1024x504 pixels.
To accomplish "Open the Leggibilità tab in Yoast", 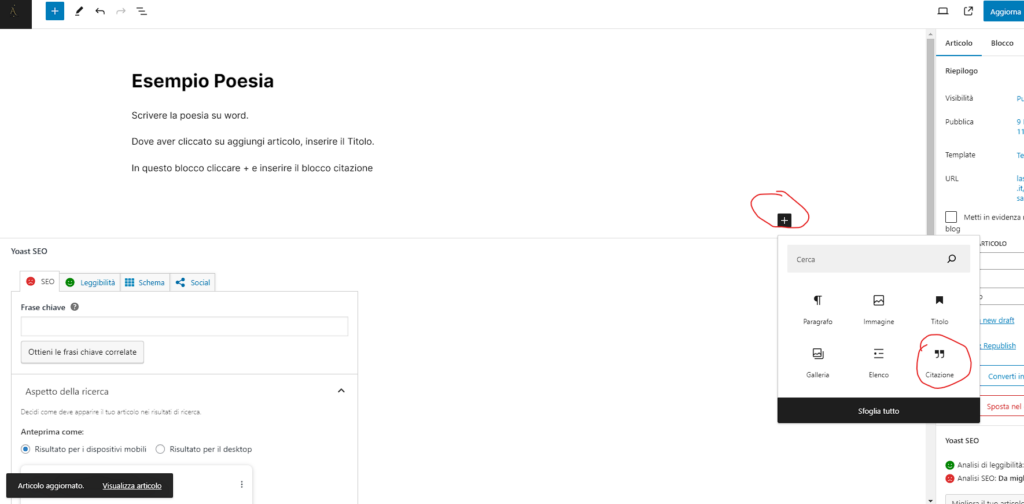I will tap(90, 283).
